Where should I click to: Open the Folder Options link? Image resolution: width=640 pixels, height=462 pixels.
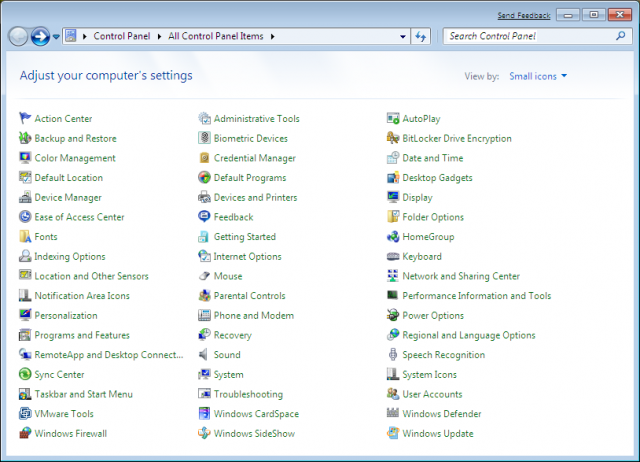coord(433,217)
